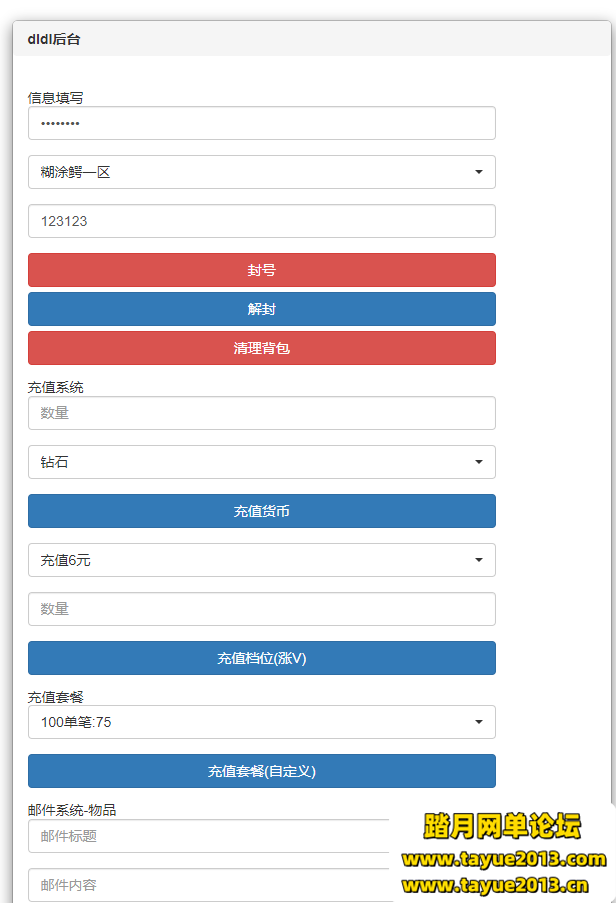The width and height of the screenshot is (616, 903).
Task: Click the password field under 信息填写
Action: (x=261, y=123)
